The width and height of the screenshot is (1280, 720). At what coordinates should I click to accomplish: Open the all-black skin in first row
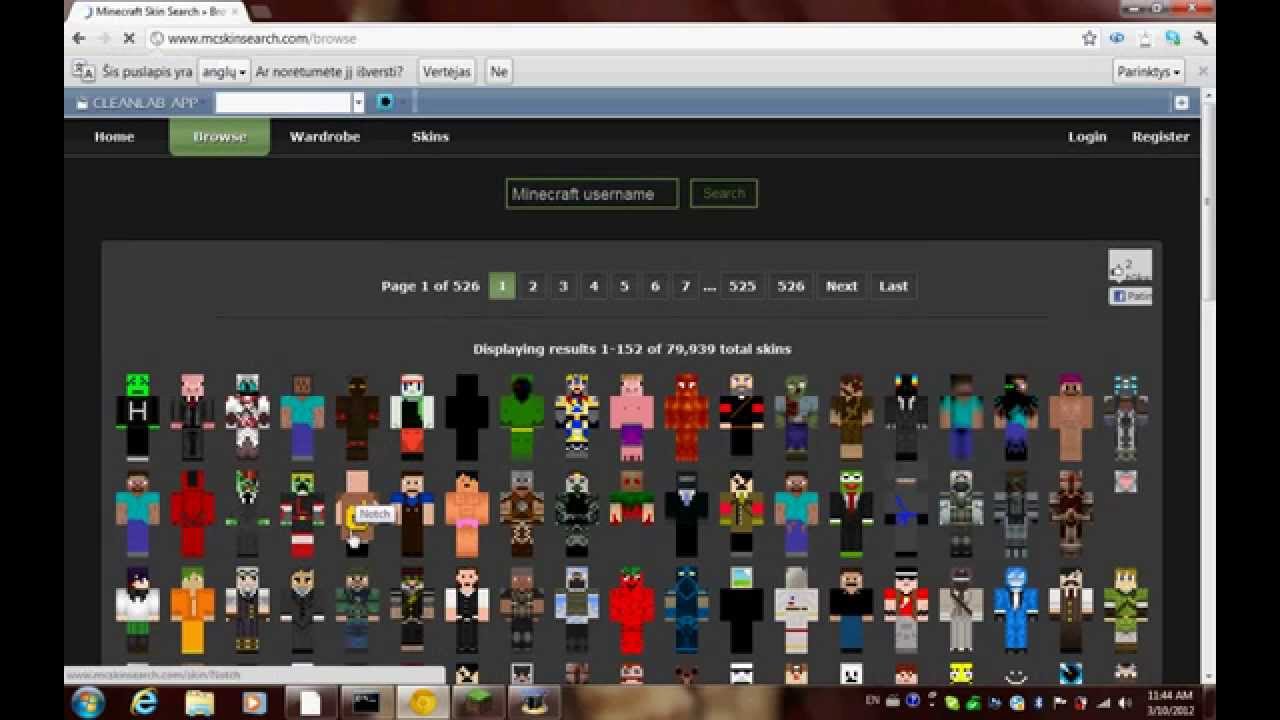tap(467, 416)
